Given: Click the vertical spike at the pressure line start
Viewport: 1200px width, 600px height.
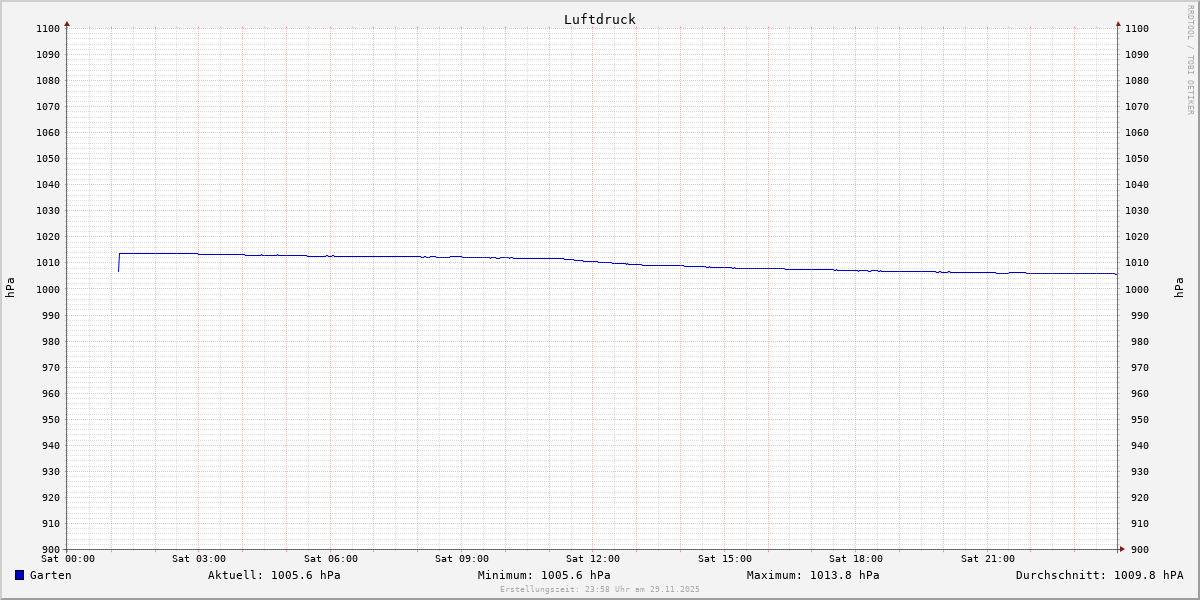Looking at the screenshot, I should (119, 262).
